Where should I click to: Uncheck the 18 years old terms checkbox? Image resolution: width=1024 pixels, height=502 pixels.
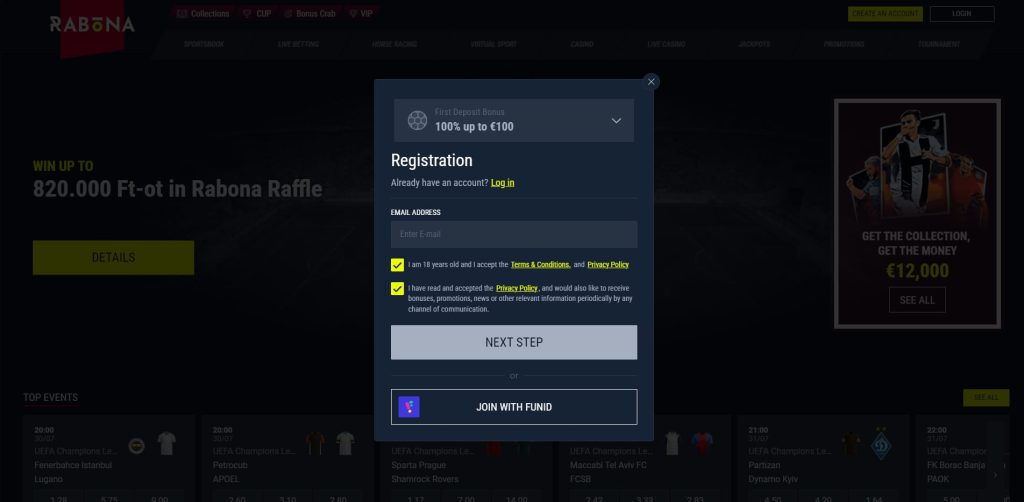397,264
